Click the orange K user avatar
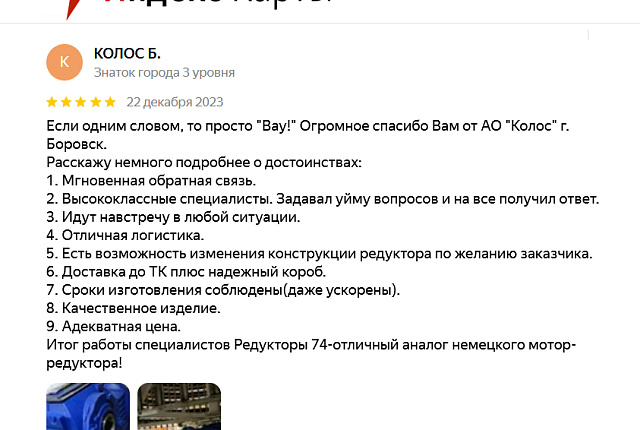The image size is (640, 430). [64, 62]
